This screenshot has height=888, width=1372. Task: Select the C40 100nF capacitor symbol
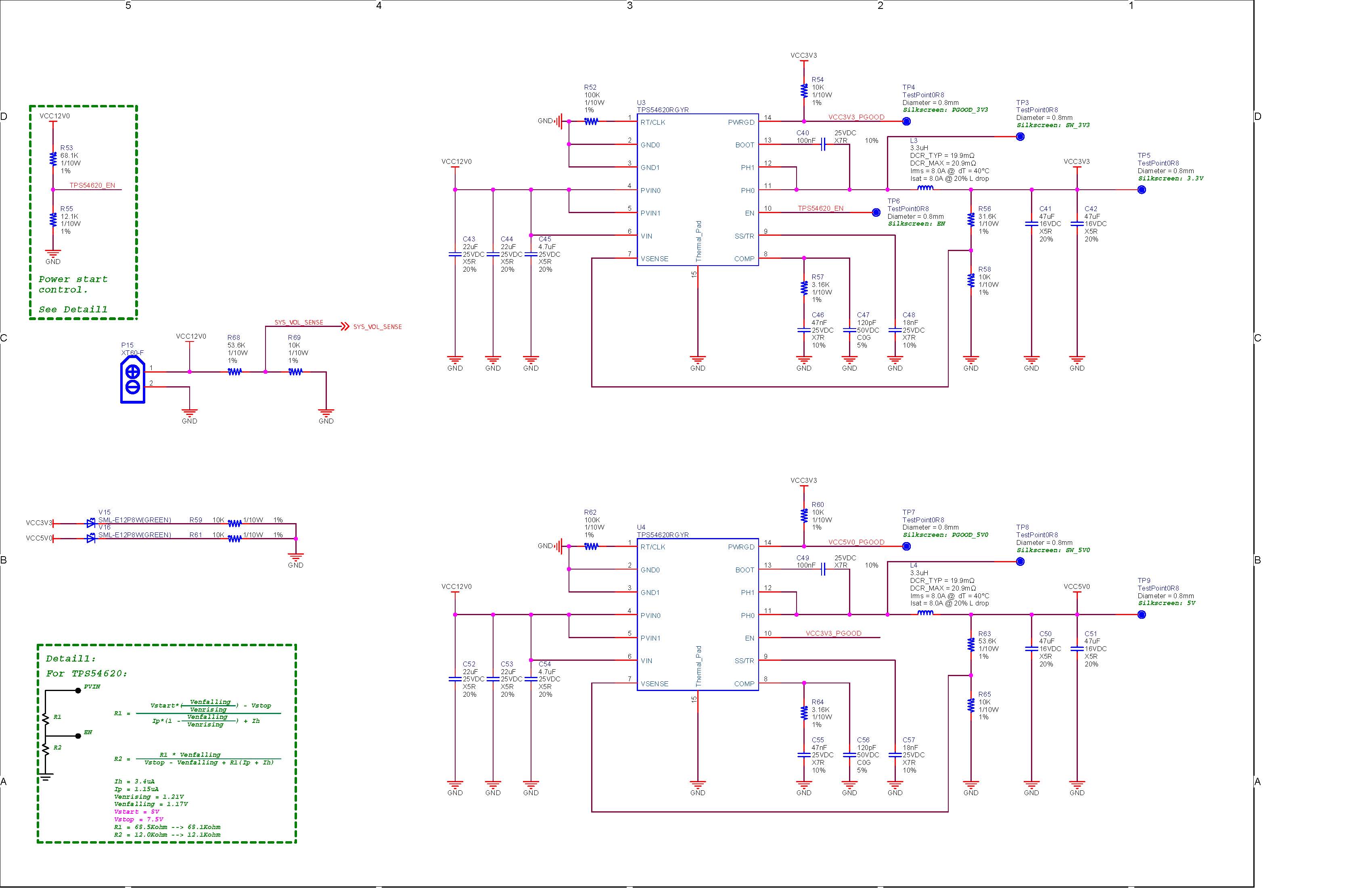click(823, 145)
